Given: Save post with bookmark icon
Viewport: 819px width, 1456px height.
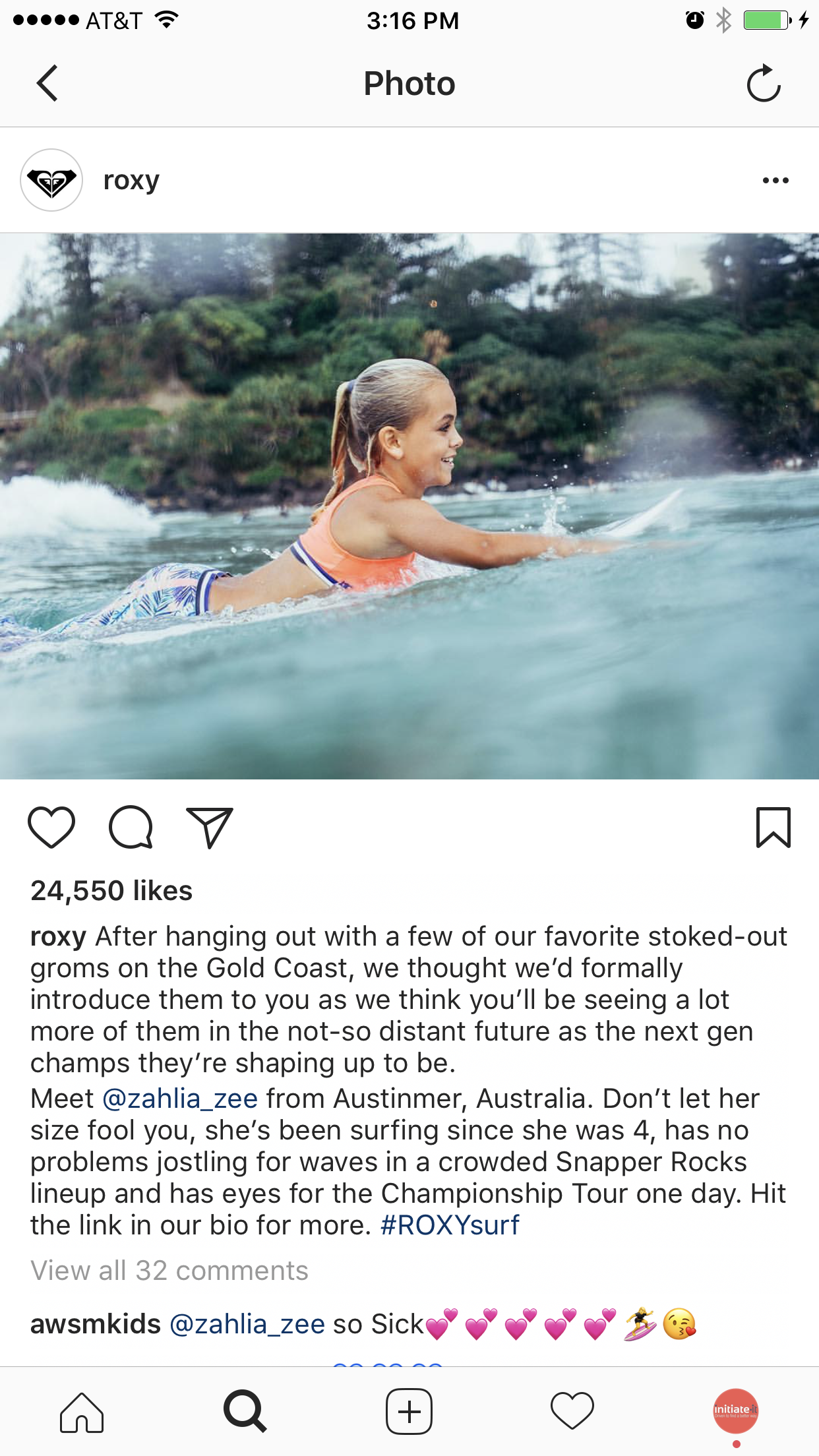Looking at the screenshot, I should 773,827.
